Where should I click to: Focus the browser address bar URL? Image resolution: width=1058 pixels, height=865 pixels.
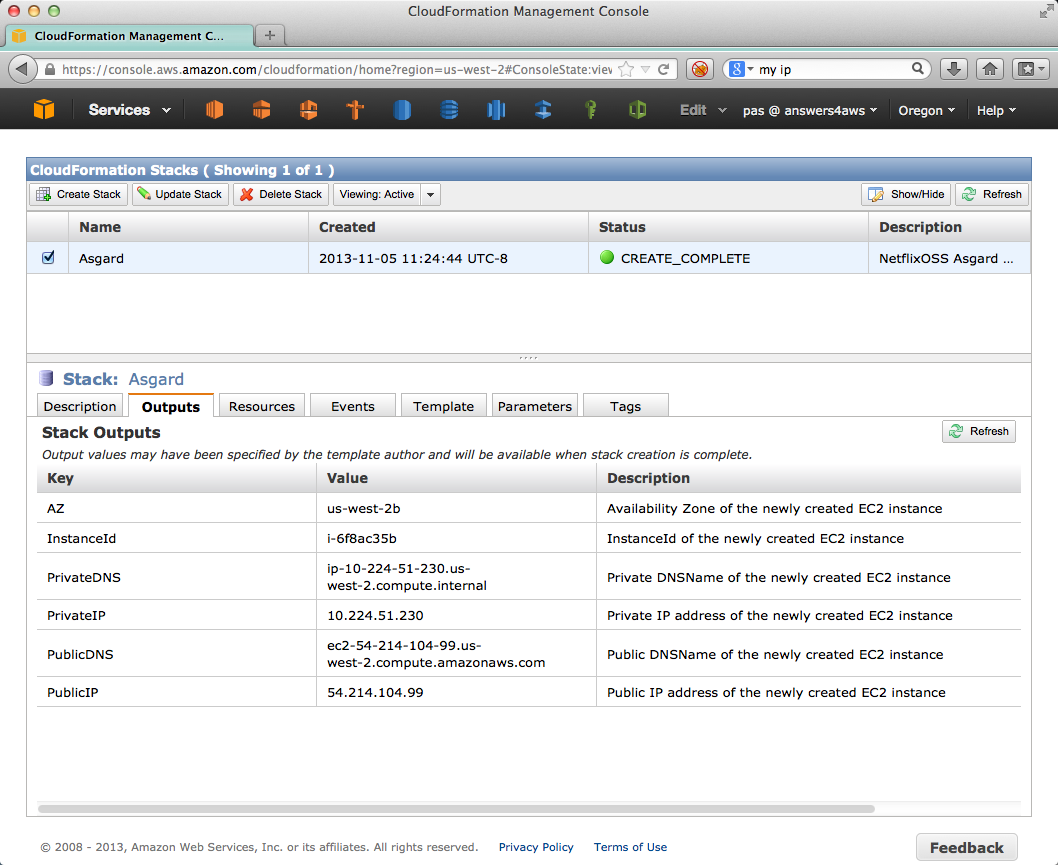pos(337,69)
